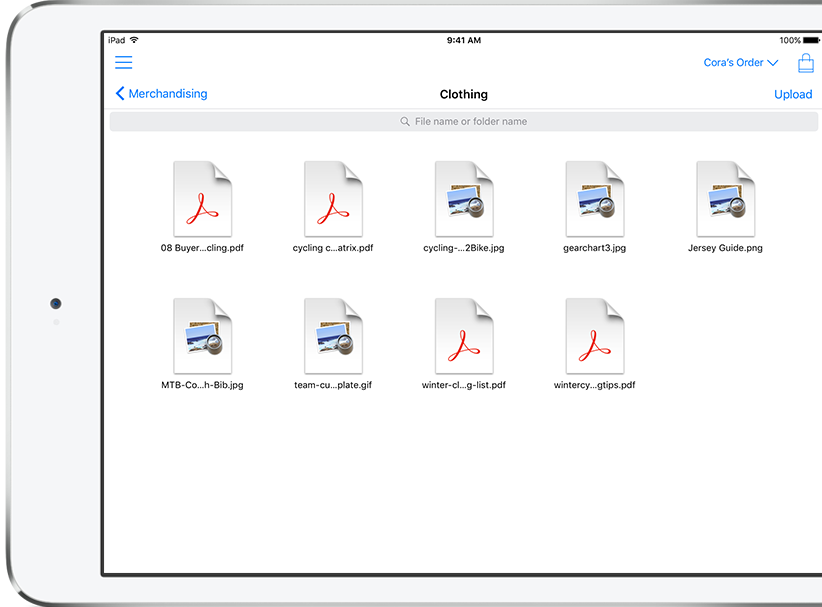The width and height of the screenshot is (822, 607).
Task: Select the cycling-...2Bike.jpg file name
Action: coord(464,248)
